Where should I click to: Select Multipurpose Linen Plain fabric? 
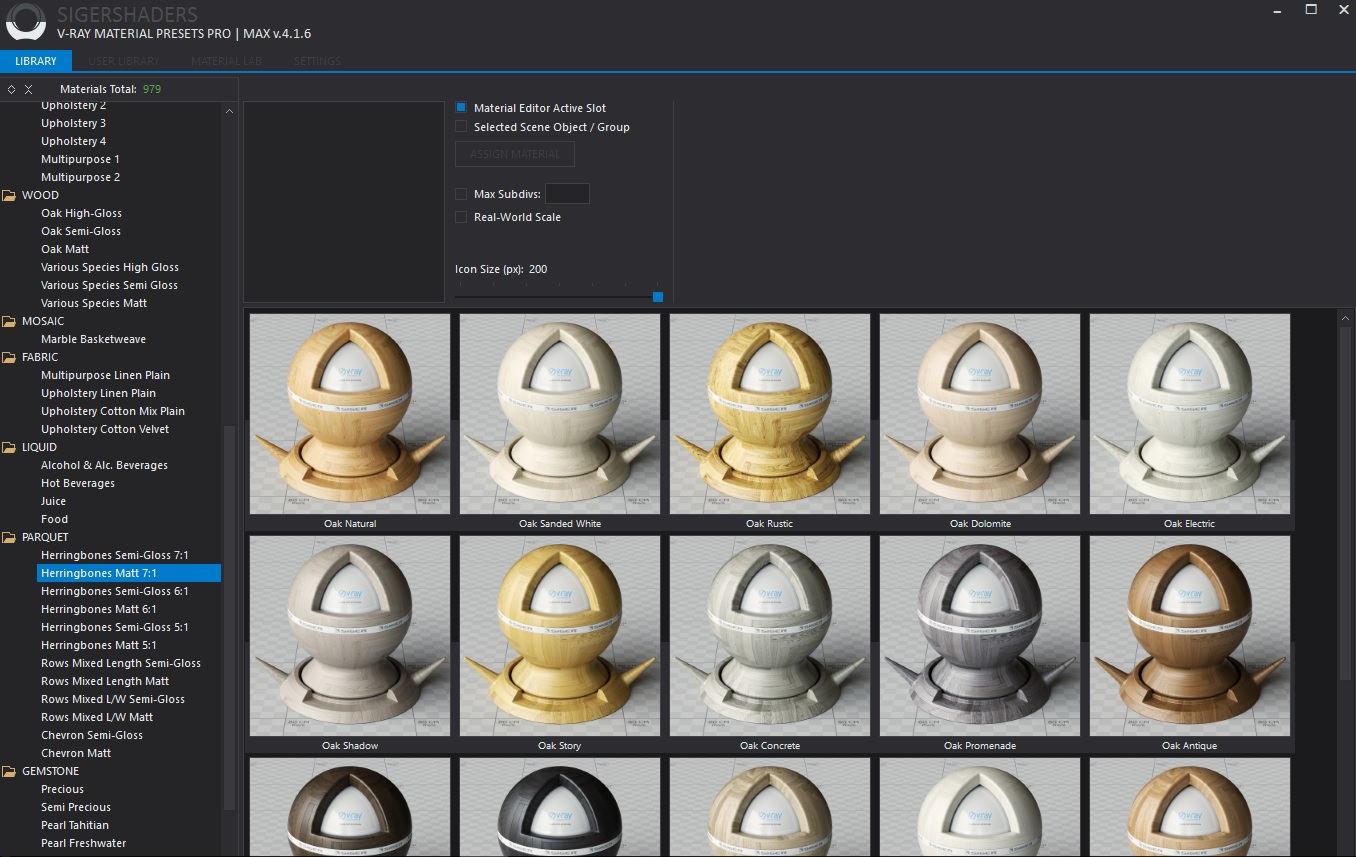[105, 375]
